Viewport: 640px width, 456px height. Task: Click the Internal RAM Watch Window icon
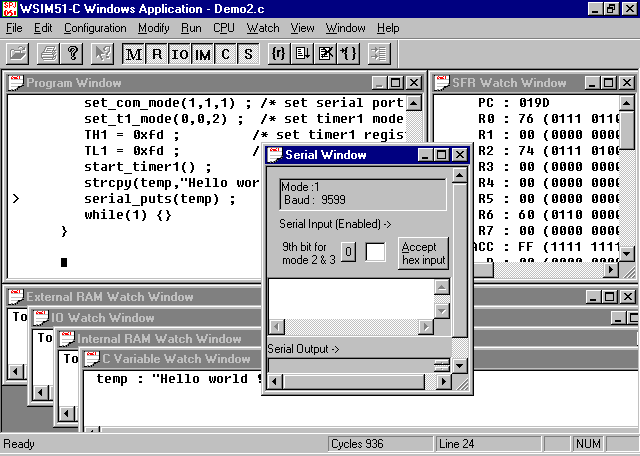(67, 338)
